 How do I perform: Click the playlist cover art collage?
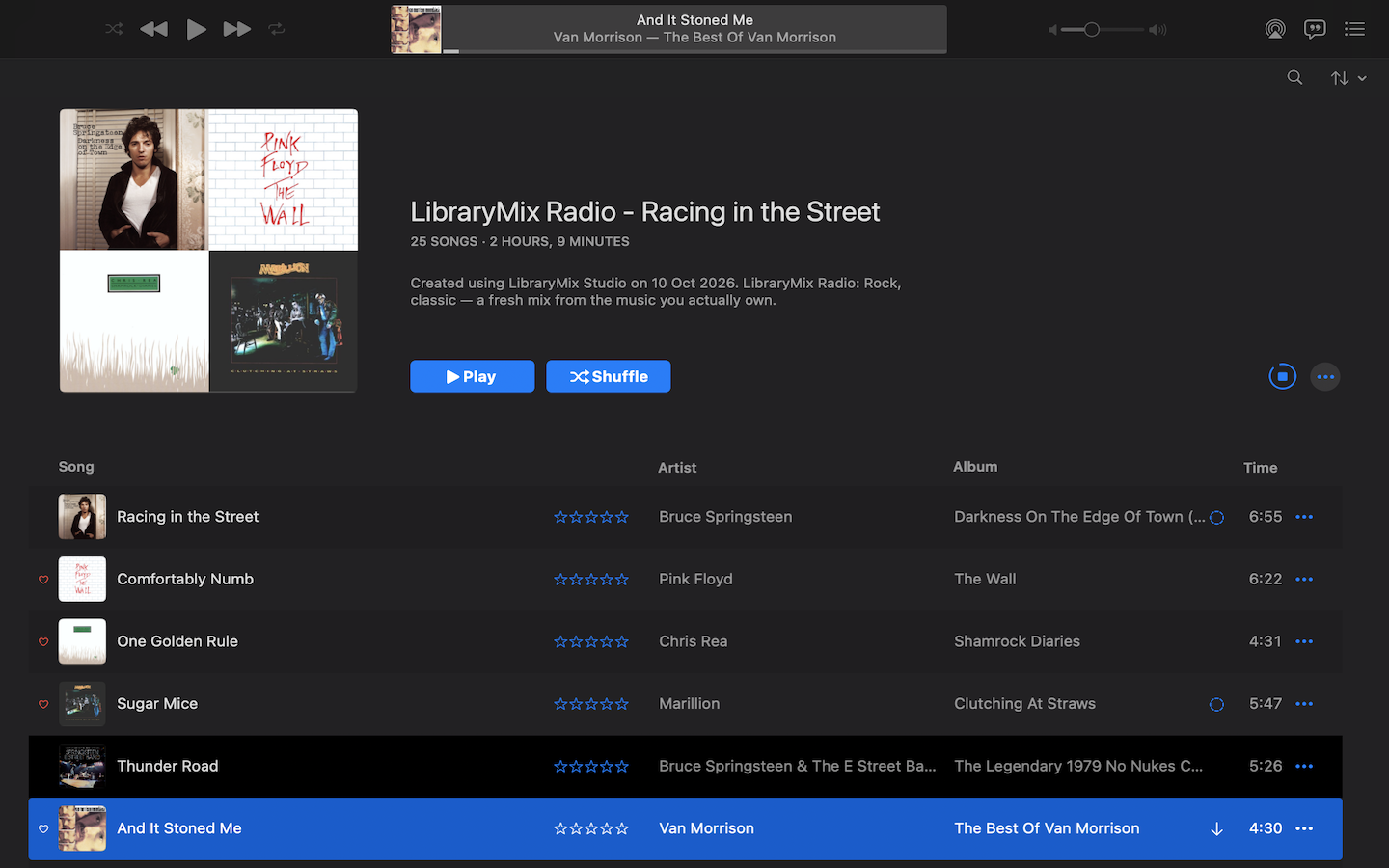(208, 251)
